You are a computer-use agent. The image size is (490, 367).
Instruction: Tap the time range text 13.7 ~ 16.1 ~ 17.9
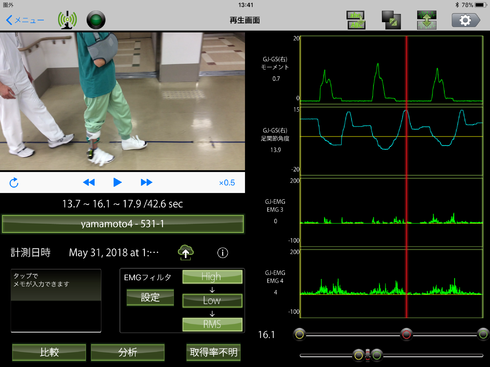(x=122, y=204)
